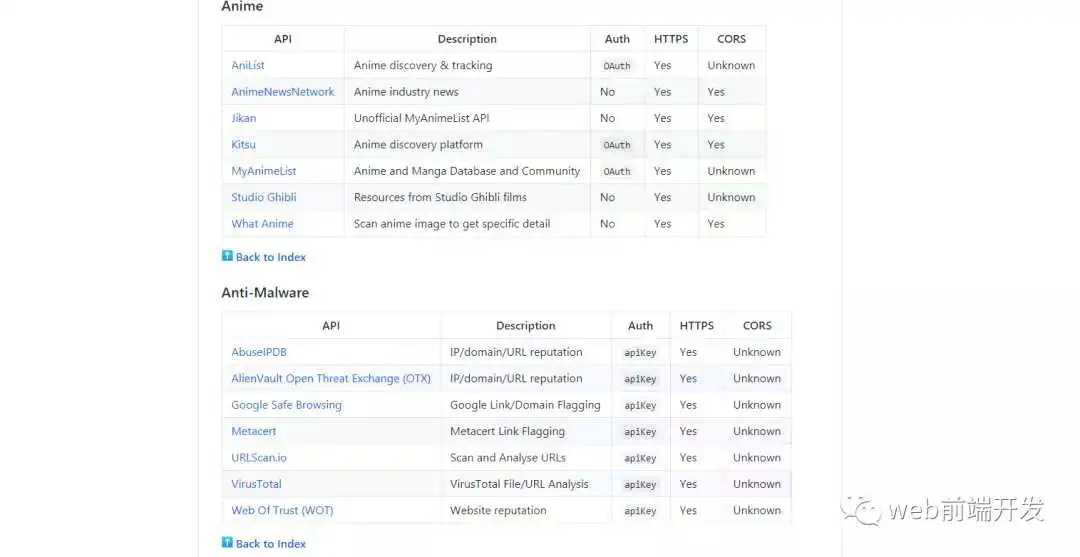Open the Studio Ghibli API link
The image size is (1080, 557).
tap(264, 197)
